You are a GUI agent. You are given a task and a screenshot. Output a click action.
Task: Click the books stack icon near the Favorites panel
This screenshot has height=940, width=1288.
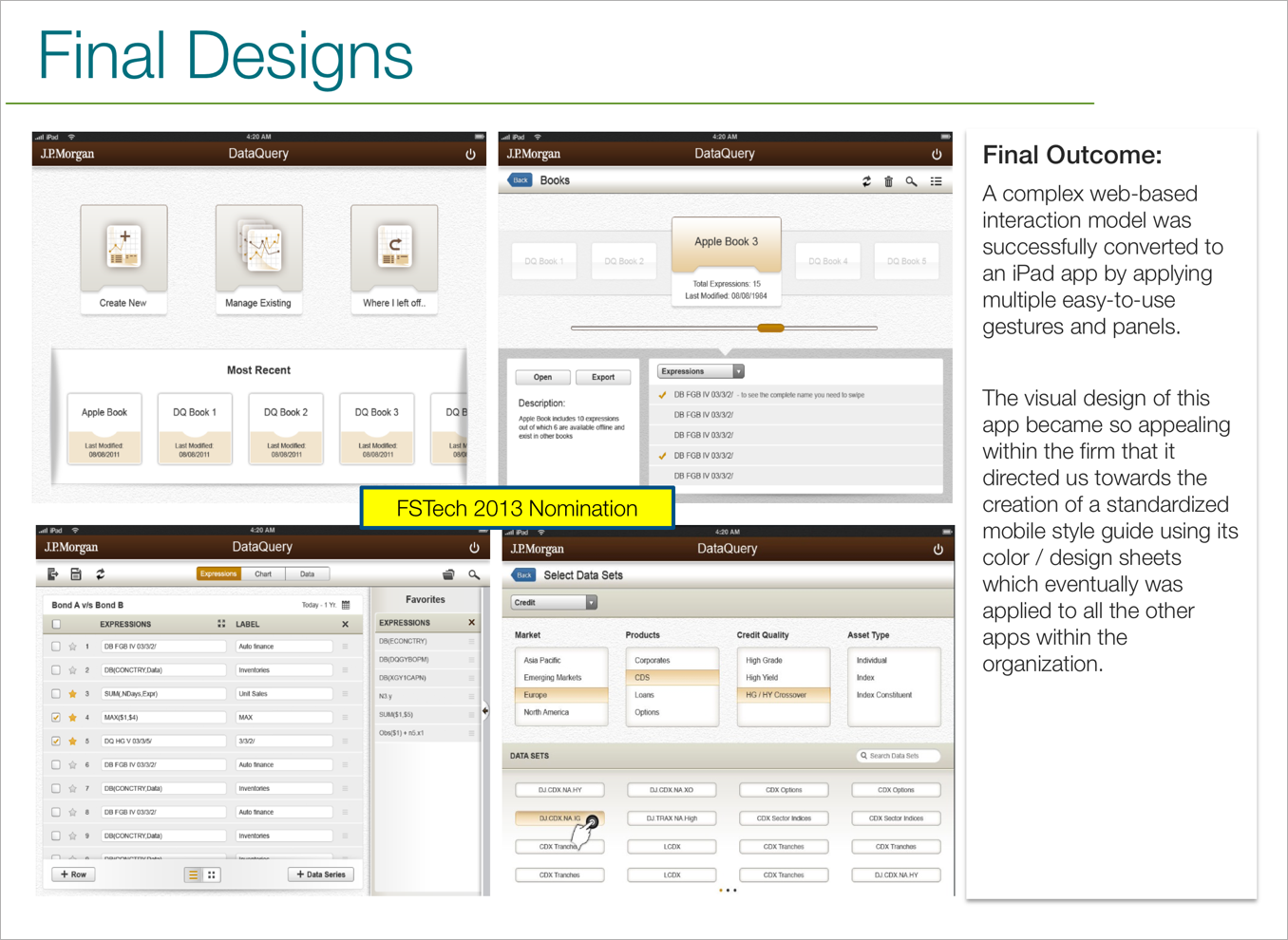point(448,574)
